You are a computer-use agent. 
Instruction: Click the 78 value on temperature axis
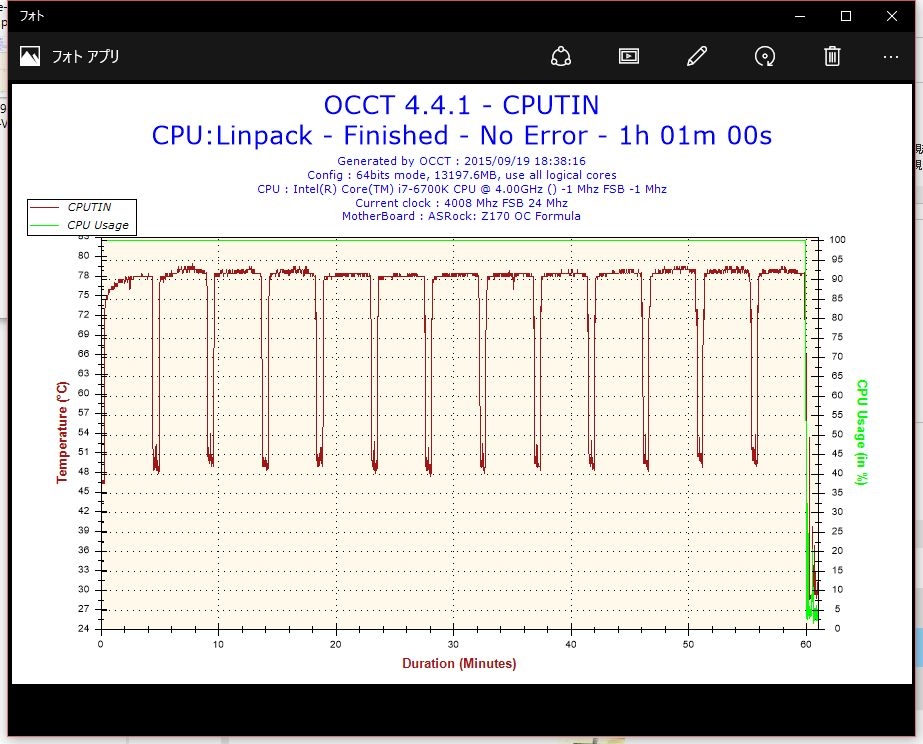[84, 275]
